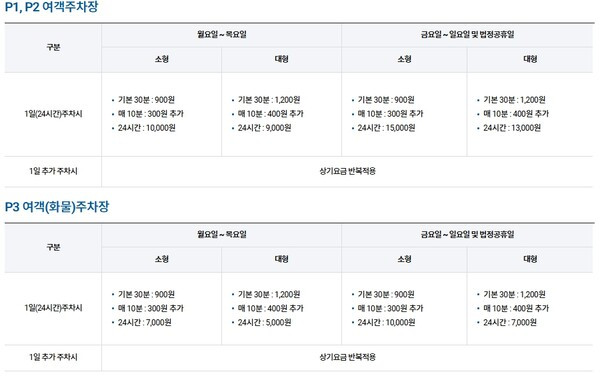Click 24시간 : 10,000원 in P3 weekend 소형 cell
Viewport: 600px width, 380px height.
coord(386,323)
